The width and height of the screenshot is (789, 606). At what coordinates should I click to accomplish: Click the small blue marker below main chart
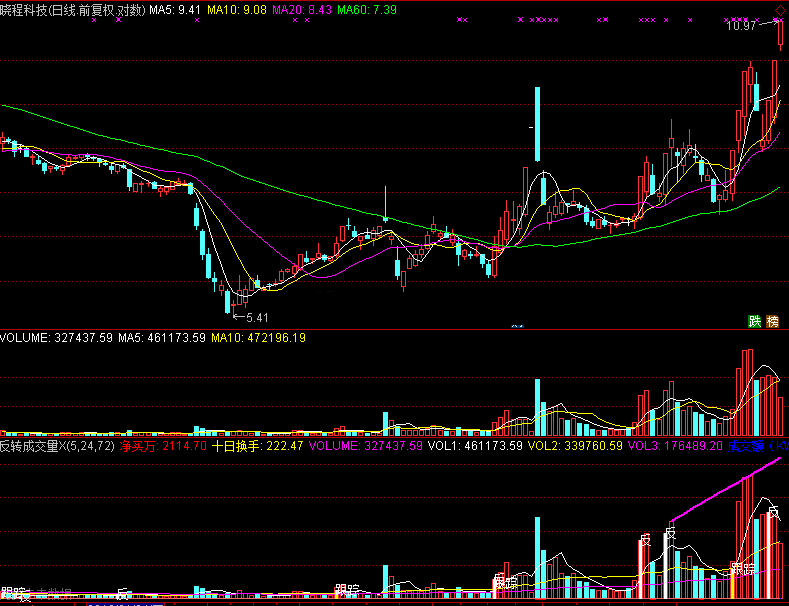(x=517, y=326)
